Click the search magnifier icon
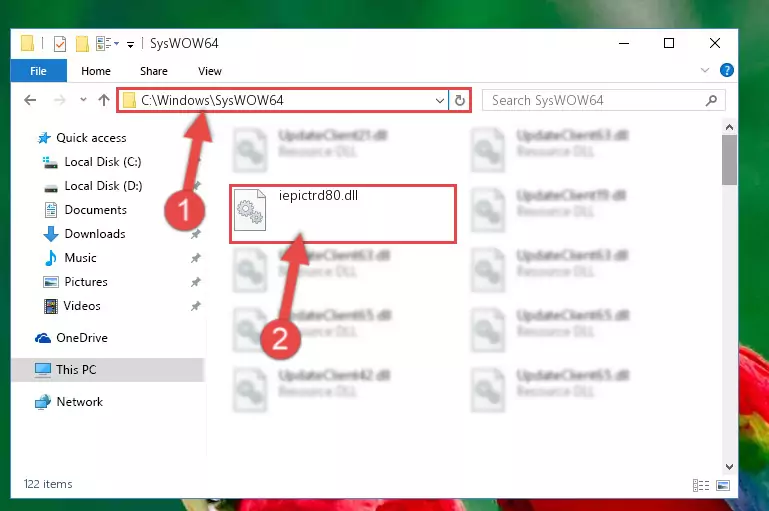 (711, 101)
